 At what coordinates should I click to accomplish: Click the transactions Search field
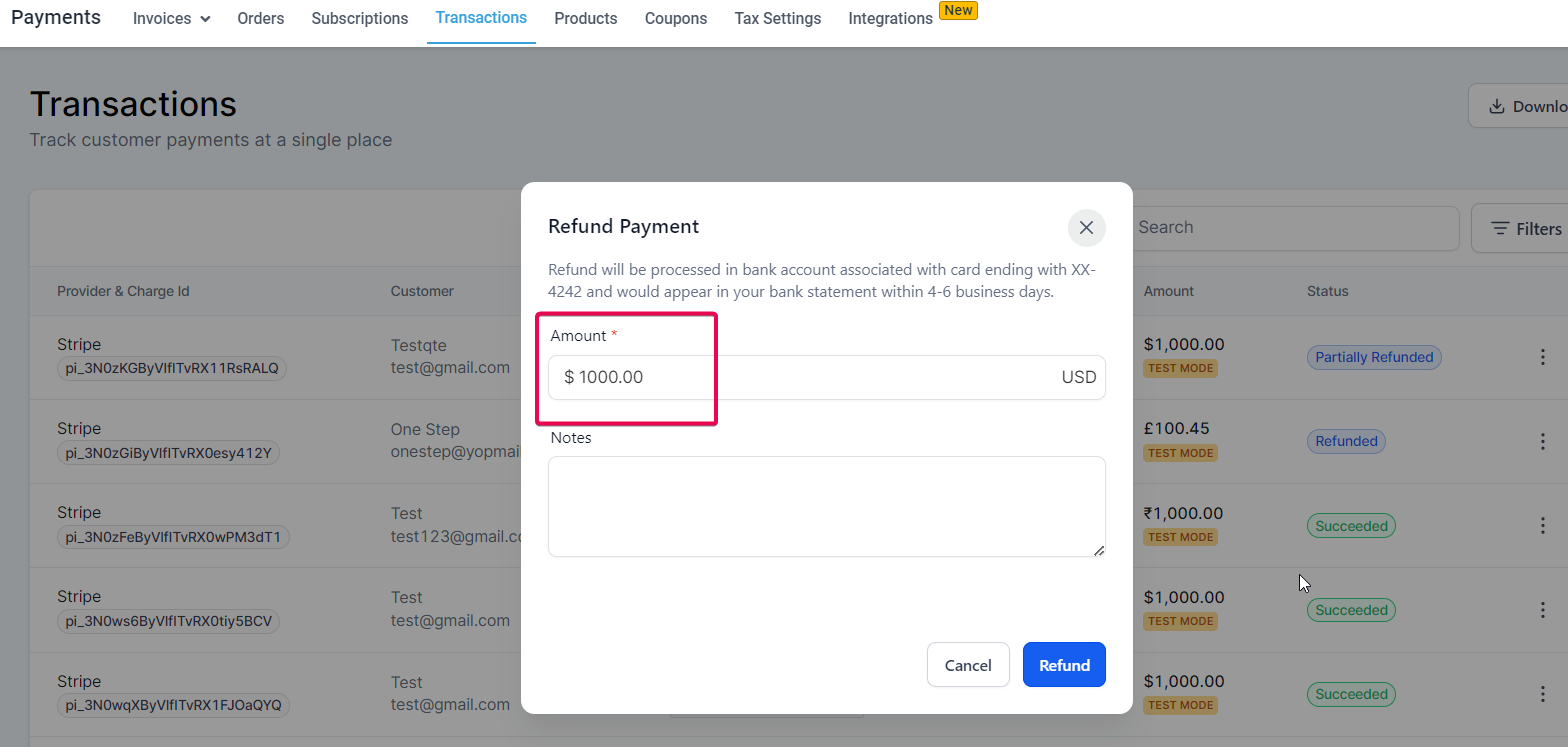click(x=1295, y=228)
